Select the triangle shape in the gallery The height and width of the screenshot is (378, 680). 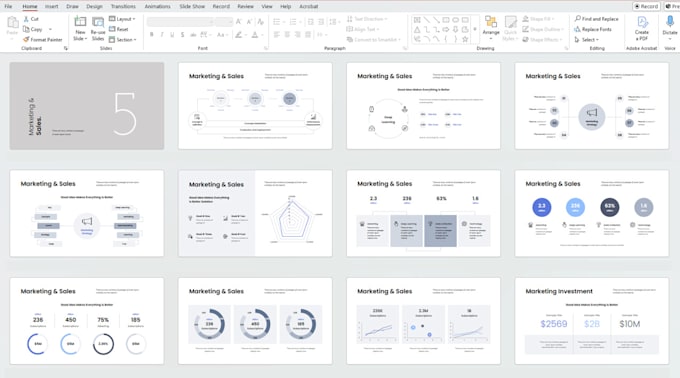click(417, 29)
